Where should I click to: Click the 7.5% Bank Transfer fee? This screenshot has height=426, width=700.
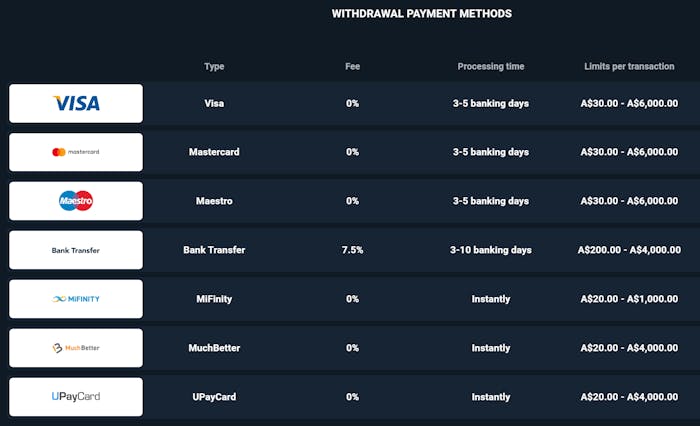[x=352, y=250]
